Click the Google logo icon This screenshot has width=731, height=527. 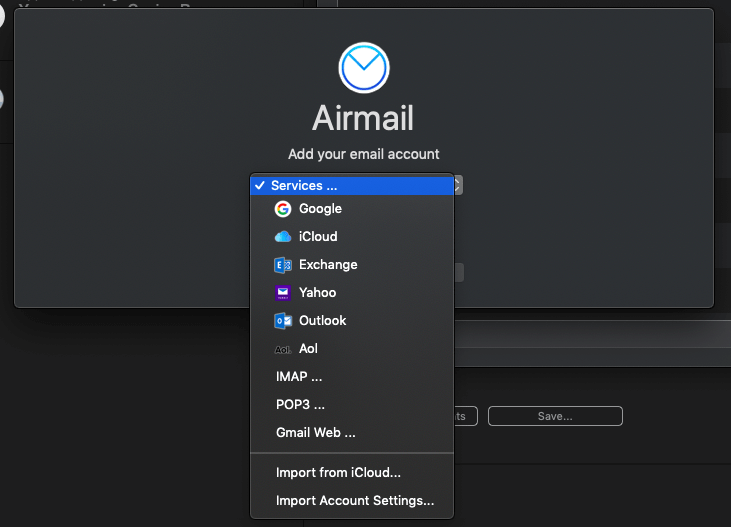(283, 209)
